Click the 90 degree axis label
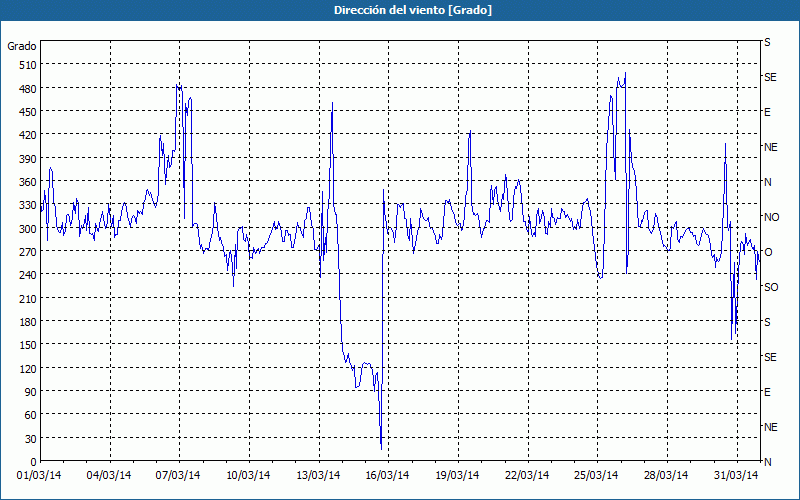The height and width of the screenshot is (500, 800). pos(31,392)
